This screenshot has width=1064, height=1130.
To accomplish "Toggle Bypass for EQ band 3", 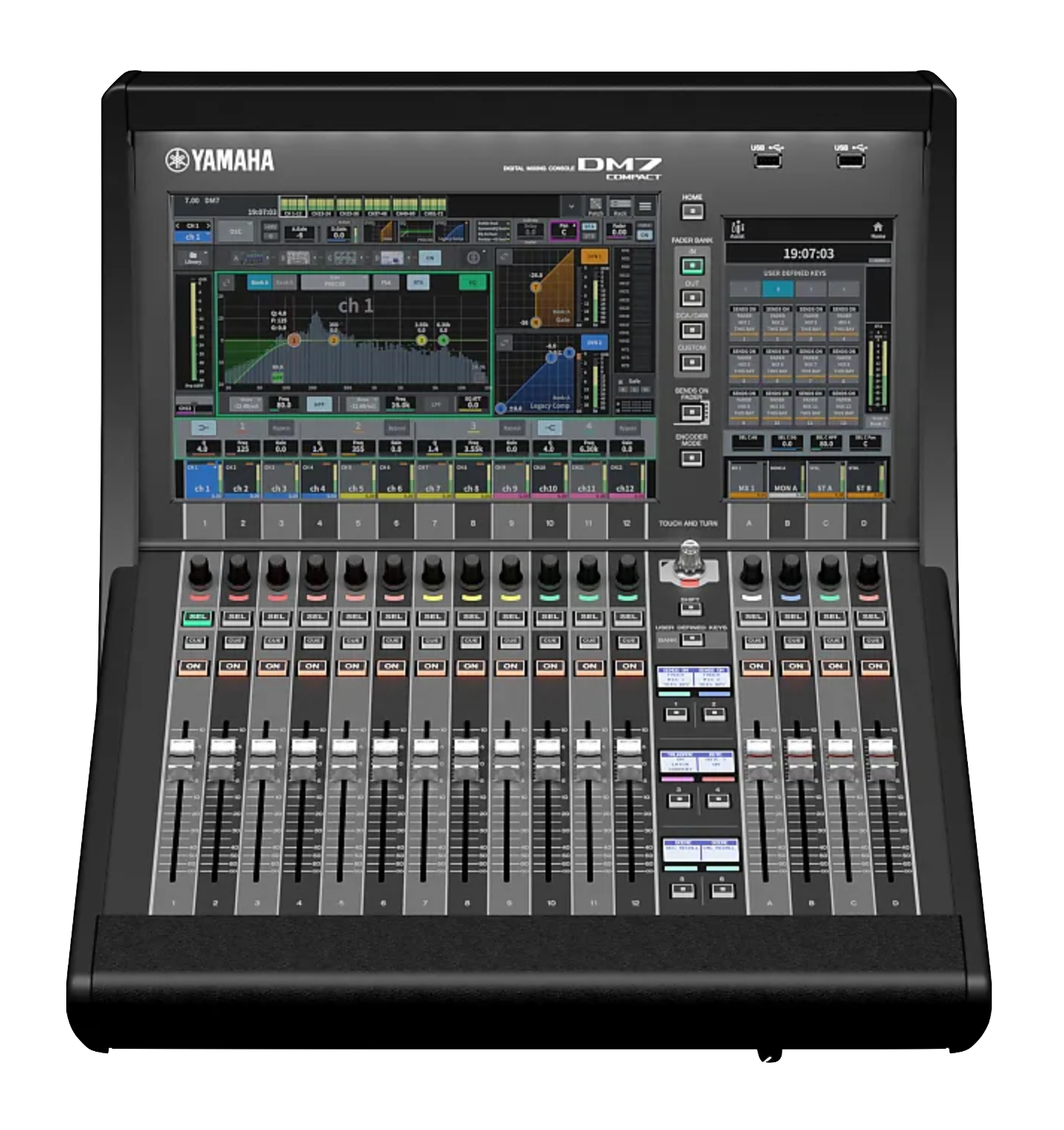I will pos(511,428).
